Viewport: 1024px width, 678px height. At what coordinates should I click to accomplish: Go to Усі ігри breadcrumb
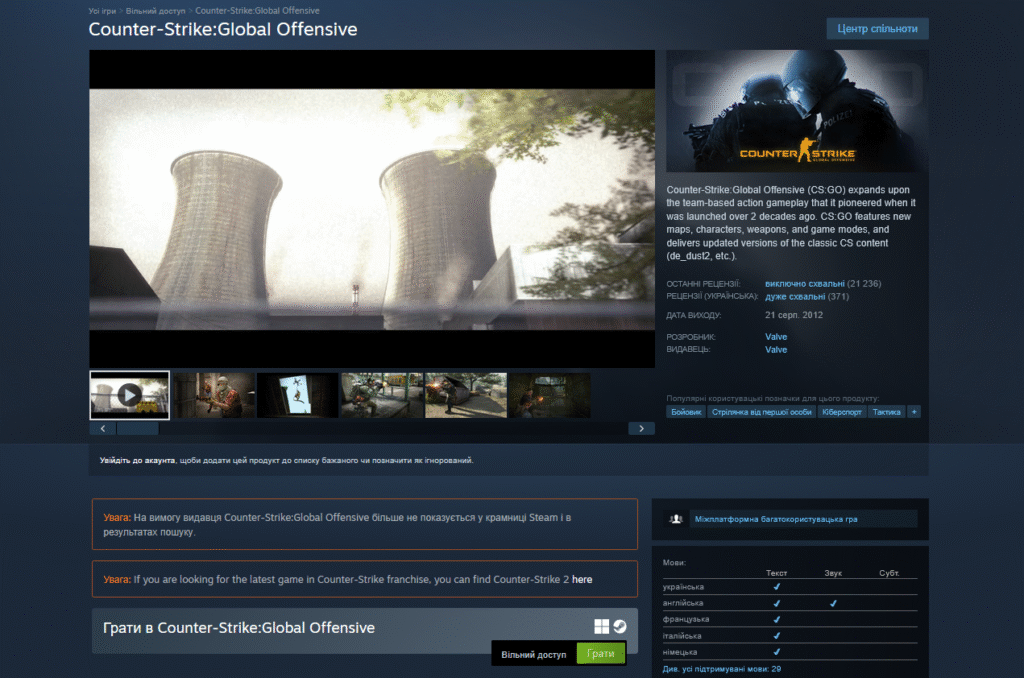click(x=102, y=10)
